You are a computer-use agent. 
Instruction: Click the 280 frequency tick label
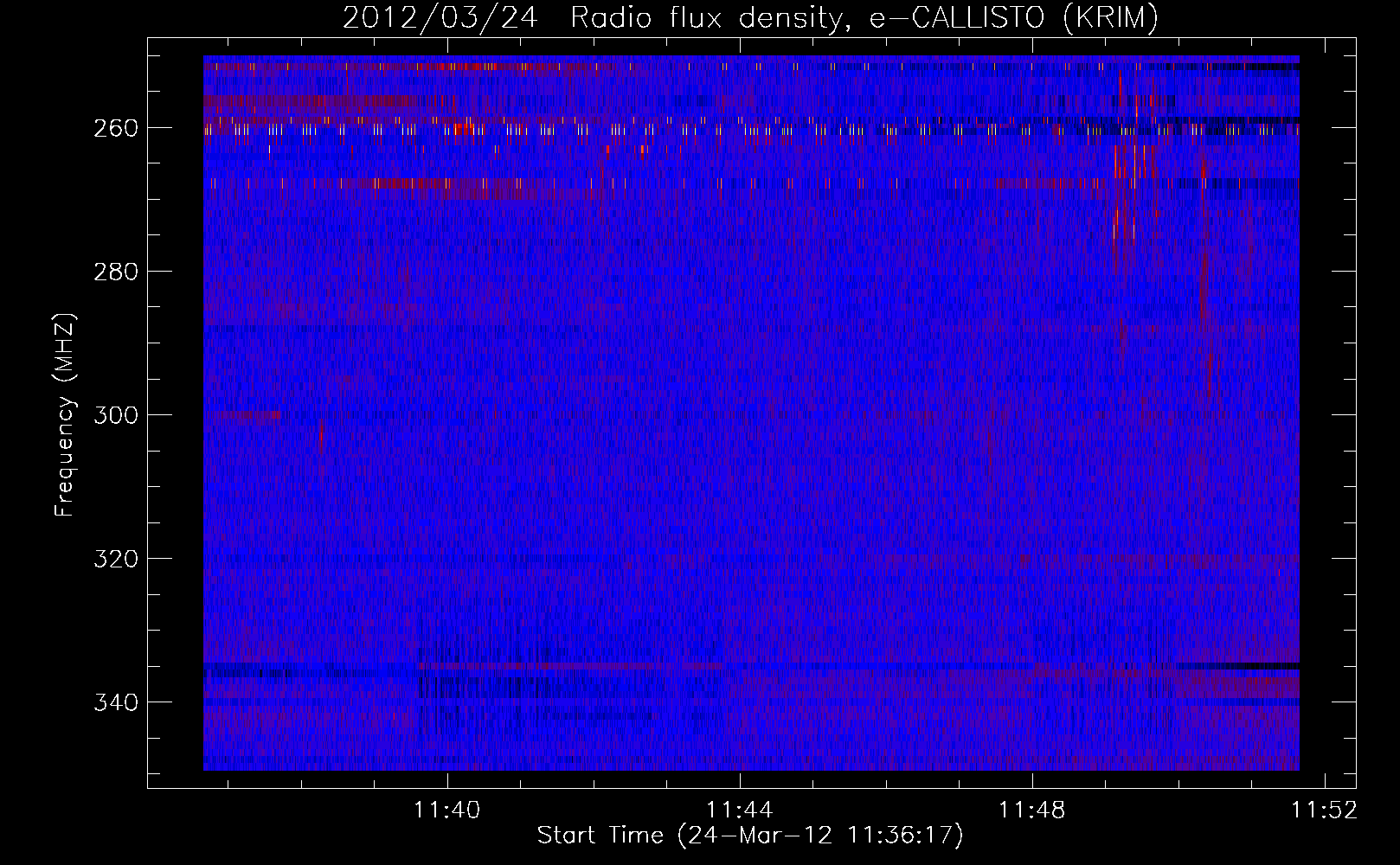tap(116, 272)
